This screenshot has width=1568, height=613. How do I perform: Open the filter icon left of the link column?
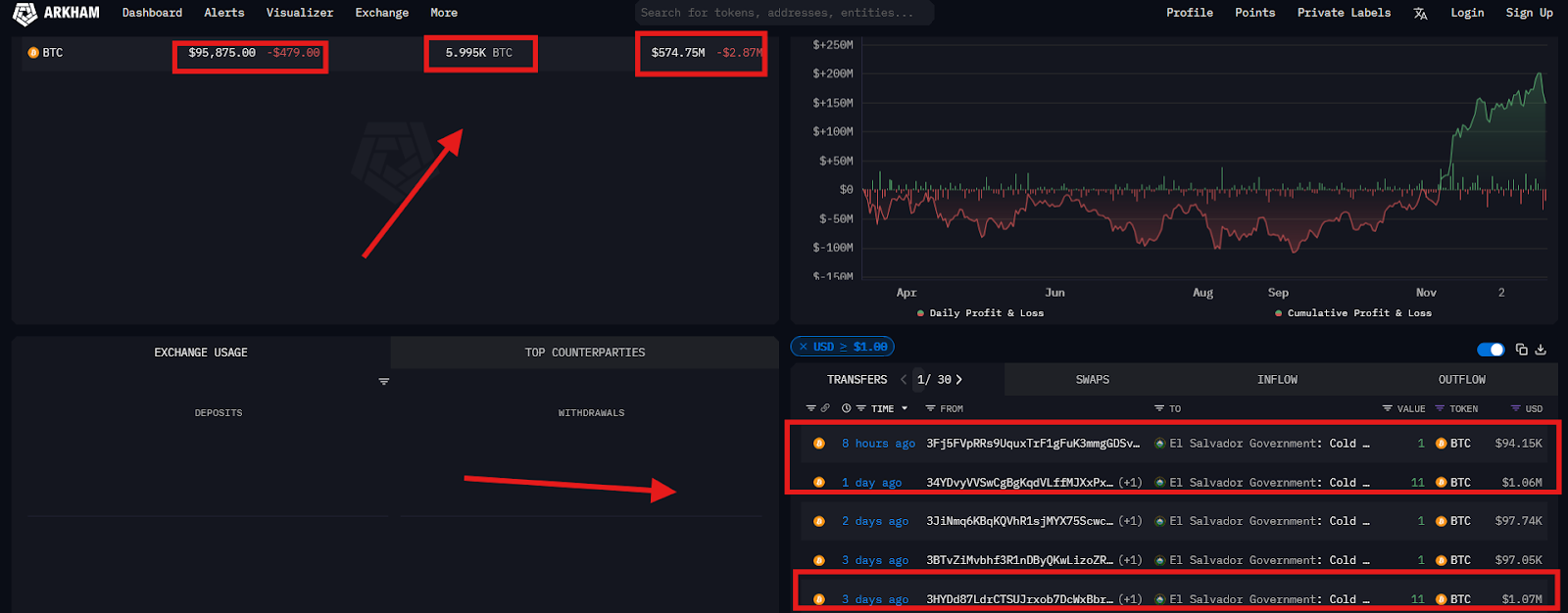click(810, 408)
